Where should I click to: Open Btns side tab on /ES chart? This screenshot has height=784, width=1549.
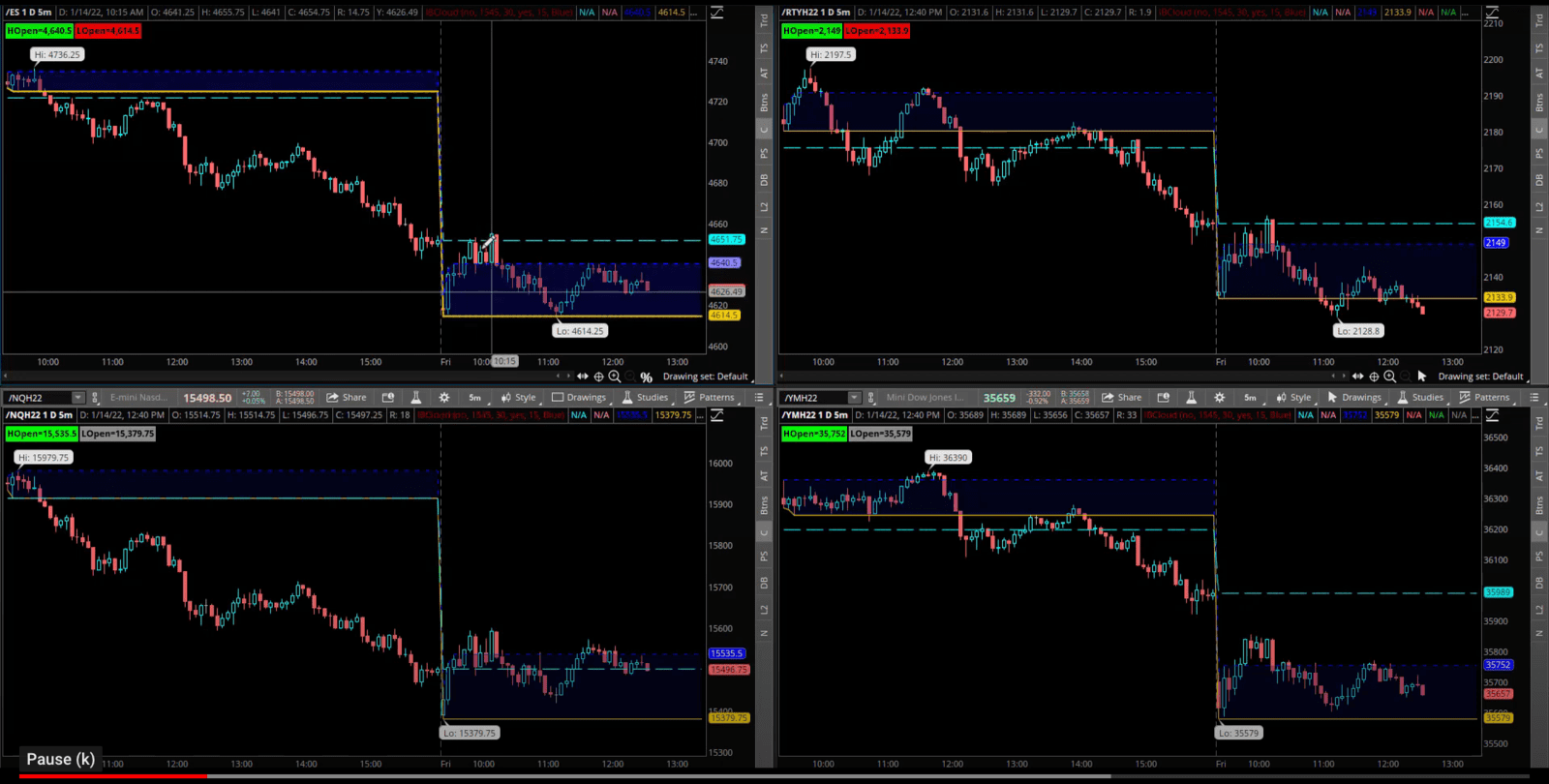[764, 102]
